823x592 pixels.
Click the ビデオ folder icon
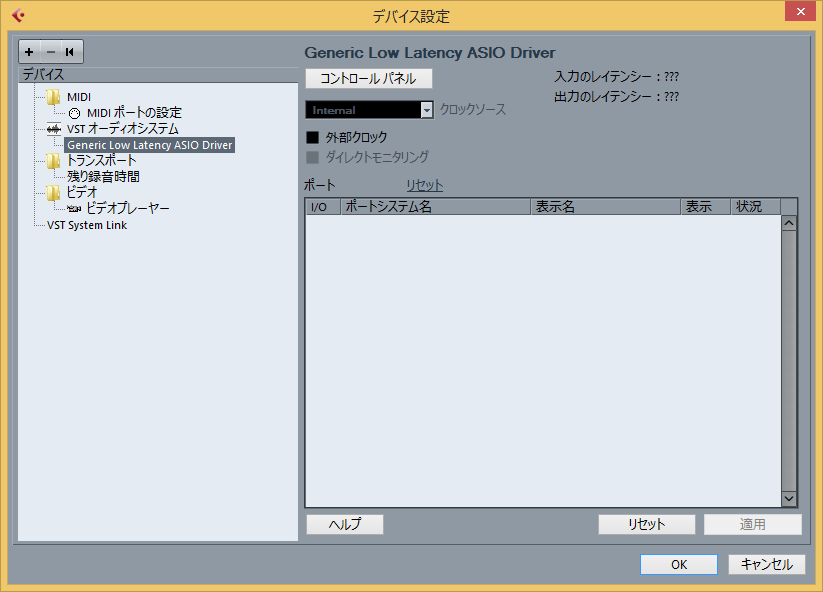[54, 193]
